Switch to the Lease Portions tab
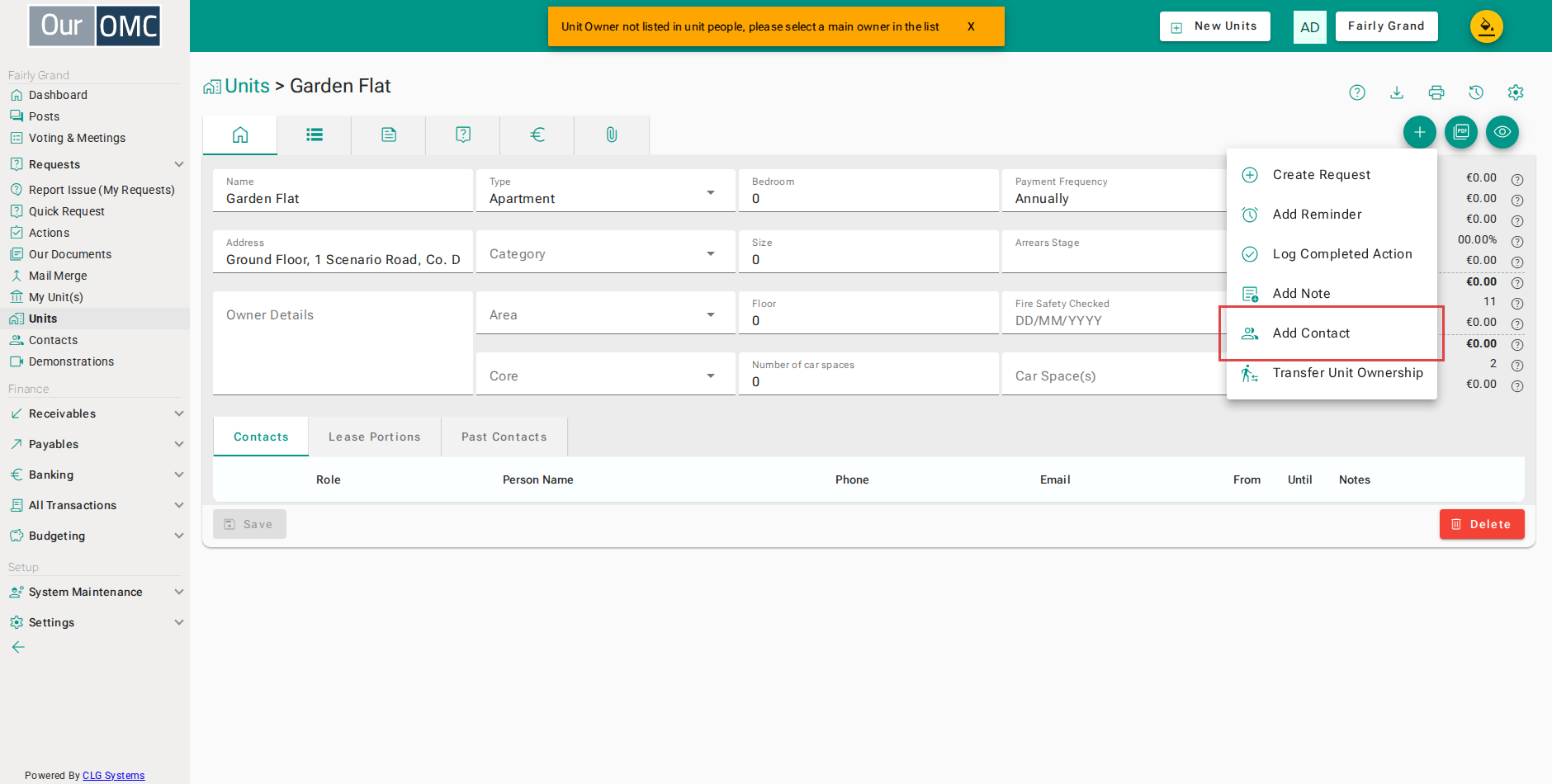Viewport: 1552px width, 784px height. [x=375, y=437]
